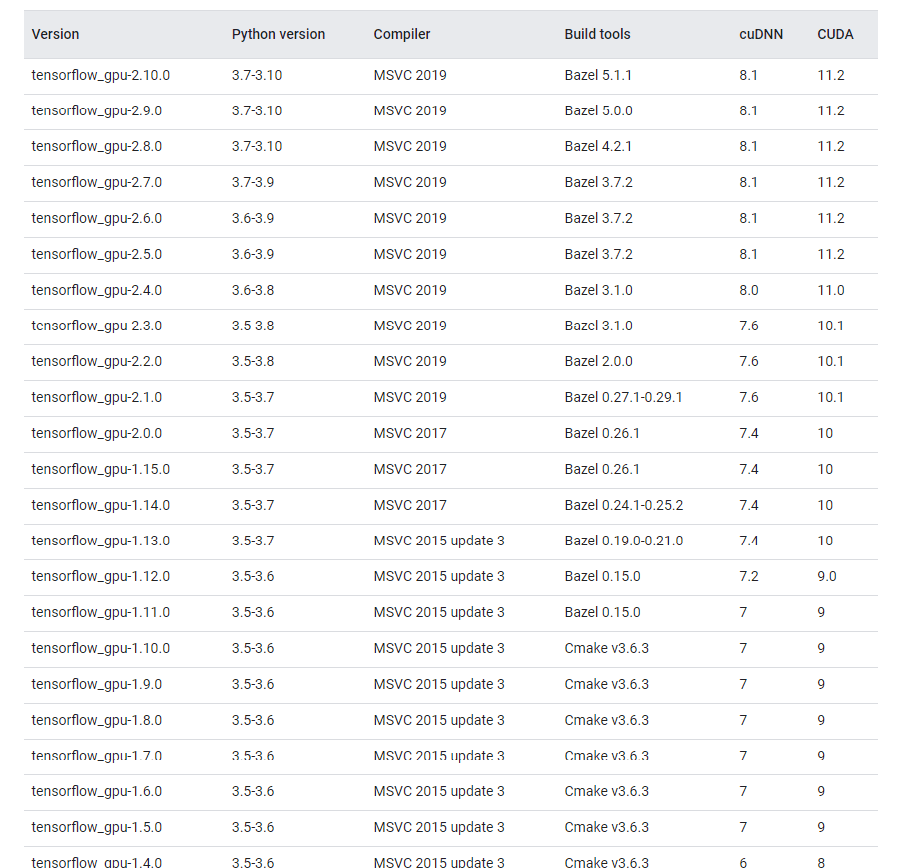Viewport: 902px width, 868px height.
Task: Click MSVC 2015 update 3 in 1.13.0 row
Action: pyautogui.click(x=439, y=541)
